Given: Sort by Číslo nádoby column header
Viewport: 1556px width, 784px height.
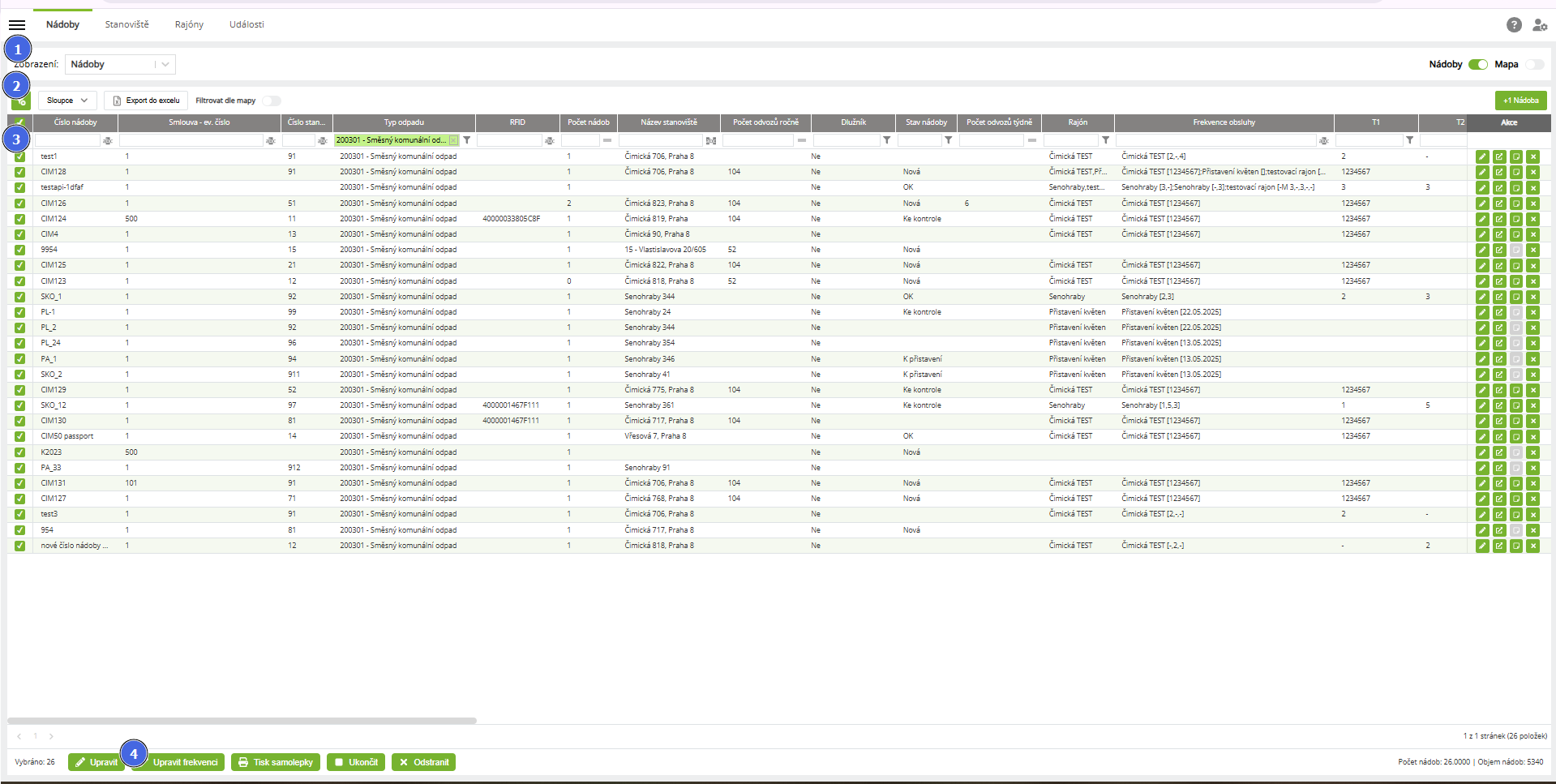Looking at the screenshot, I should click(75, 122).
